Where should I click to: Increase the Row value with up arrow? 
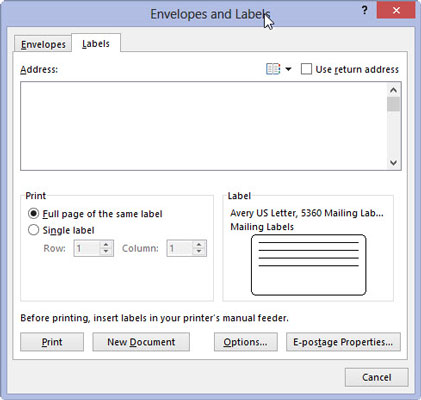point(106,245)
